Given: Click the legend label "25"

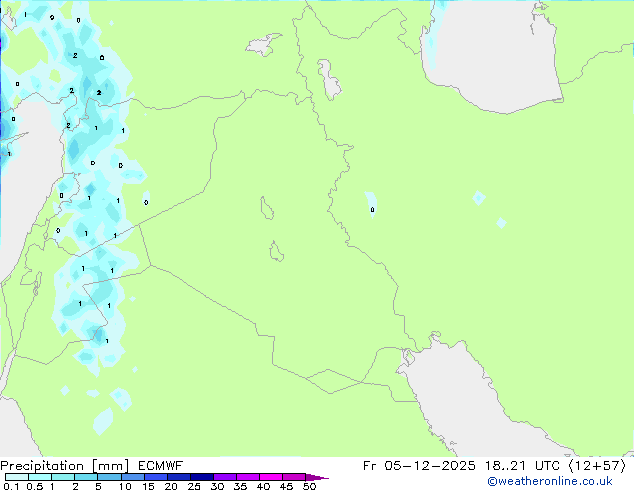Looking at the screenshot, I should (x=194, y=486).
